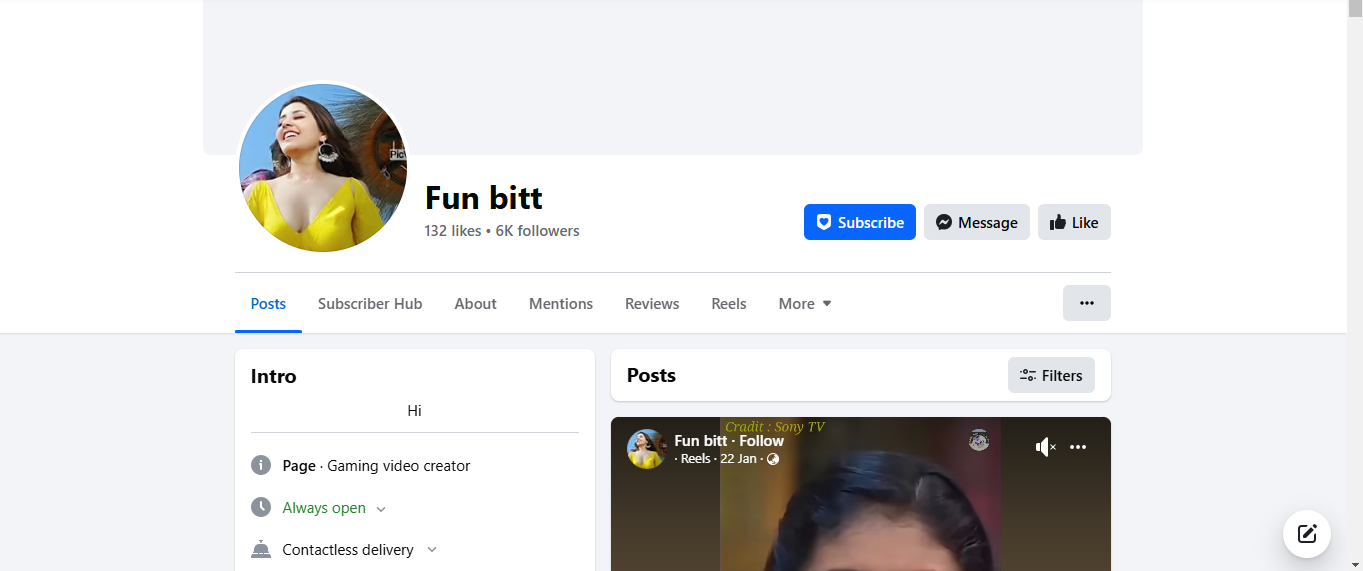This screenshot has height=571, width=1363.
Task: Open the Fun bitt profile picture
Action: click(323, 167)
